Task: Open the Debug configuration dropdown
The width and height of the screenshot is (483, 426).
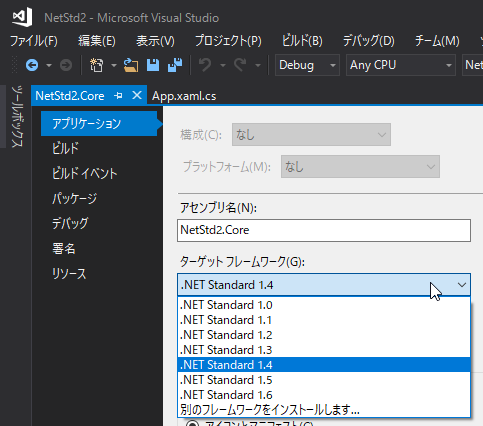Action: coord(307,65)
